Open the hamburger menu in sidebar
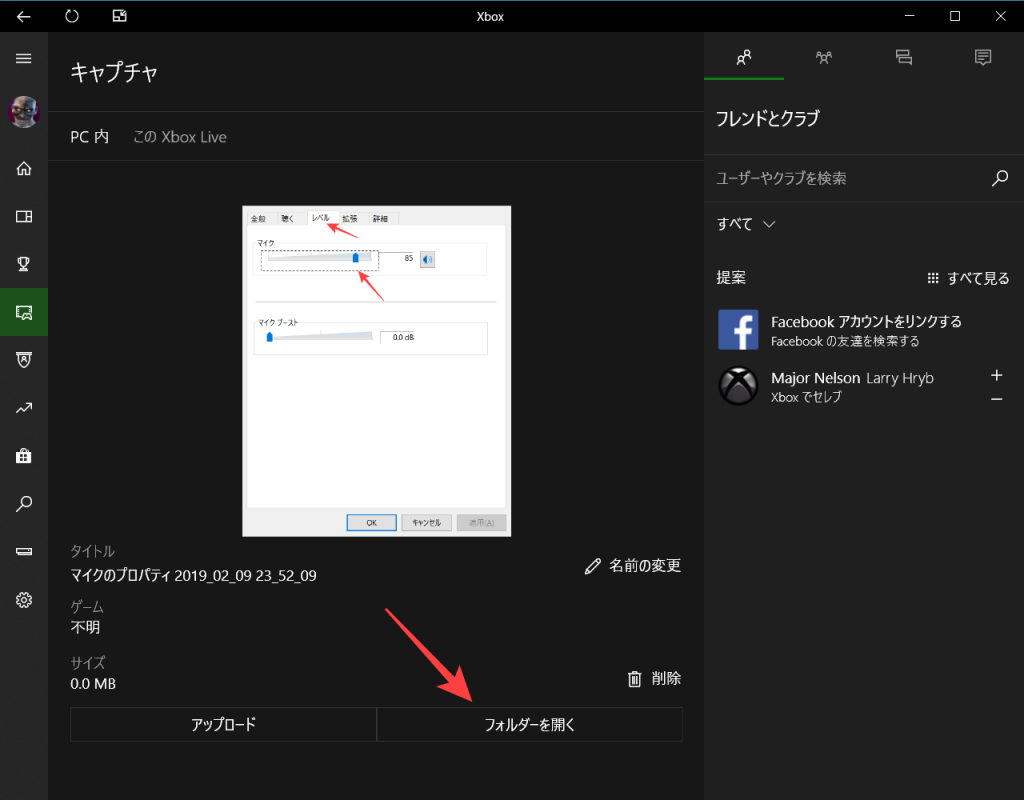1024x800 pixels. (x=24, y=59)
